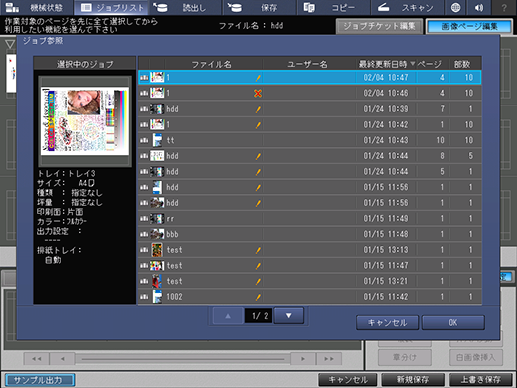This screenshot has height=388, width=517.
Task: Confirm with the OK button
Action: (x=453, y=323)
